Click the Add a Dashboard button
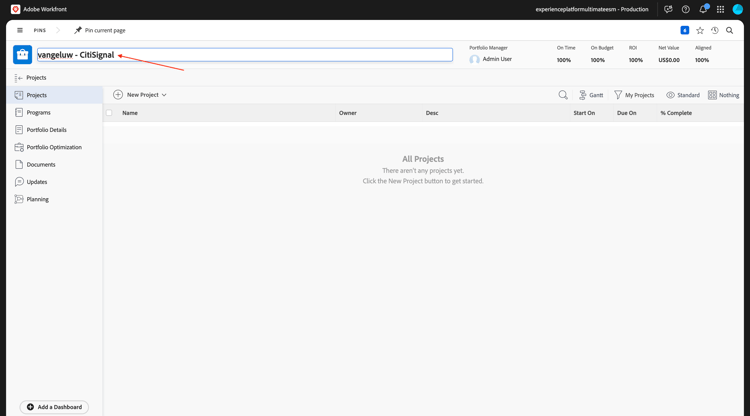The image size is (750, 416). (x=54, y=407)
